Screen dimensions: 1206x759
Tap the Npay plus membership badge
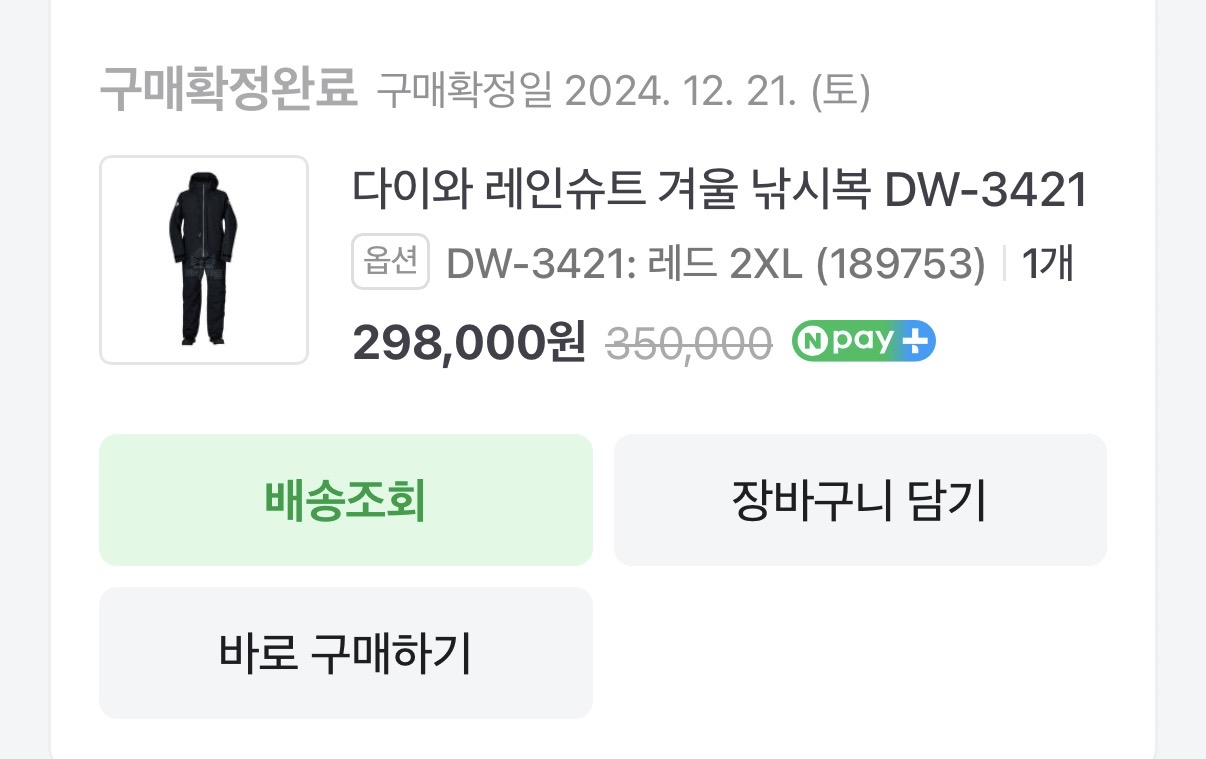pyautogui.click(x=863, y=342)
